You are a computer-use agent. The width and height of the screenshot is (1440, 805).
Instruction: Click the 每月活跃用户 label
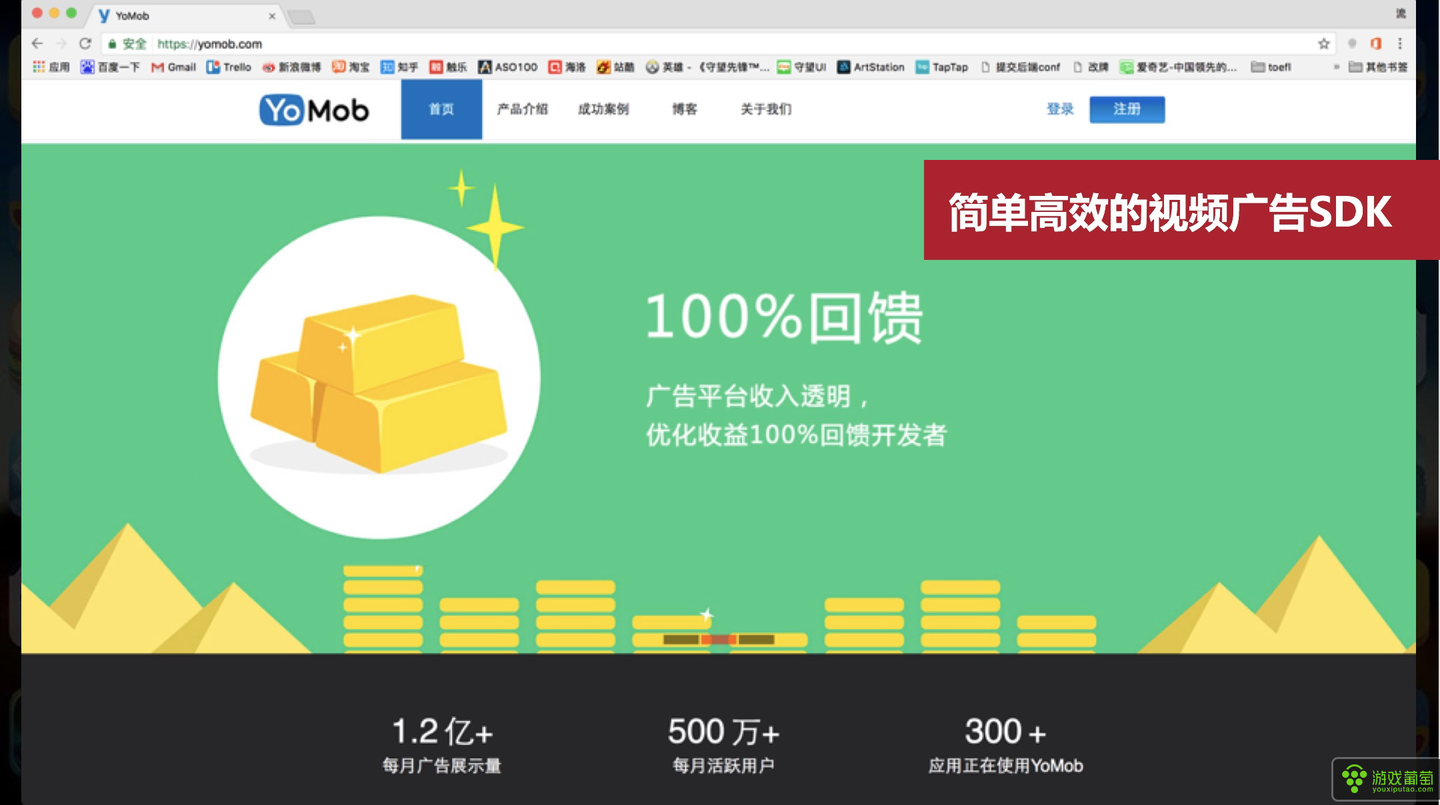(x=723, y=766)
